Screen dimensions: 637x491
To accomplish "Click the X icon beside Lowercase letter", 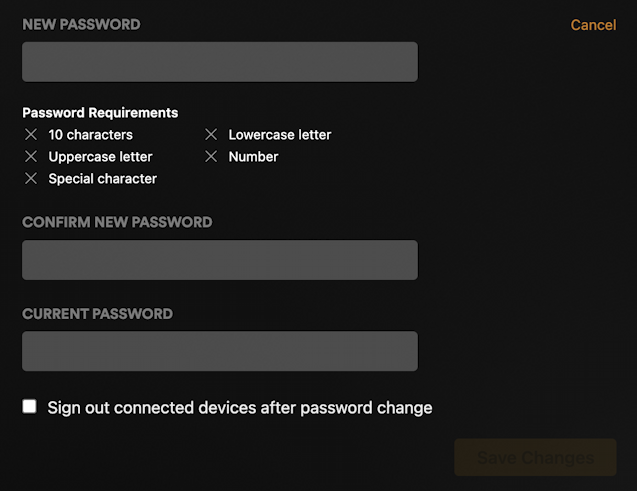I will 211,134.
